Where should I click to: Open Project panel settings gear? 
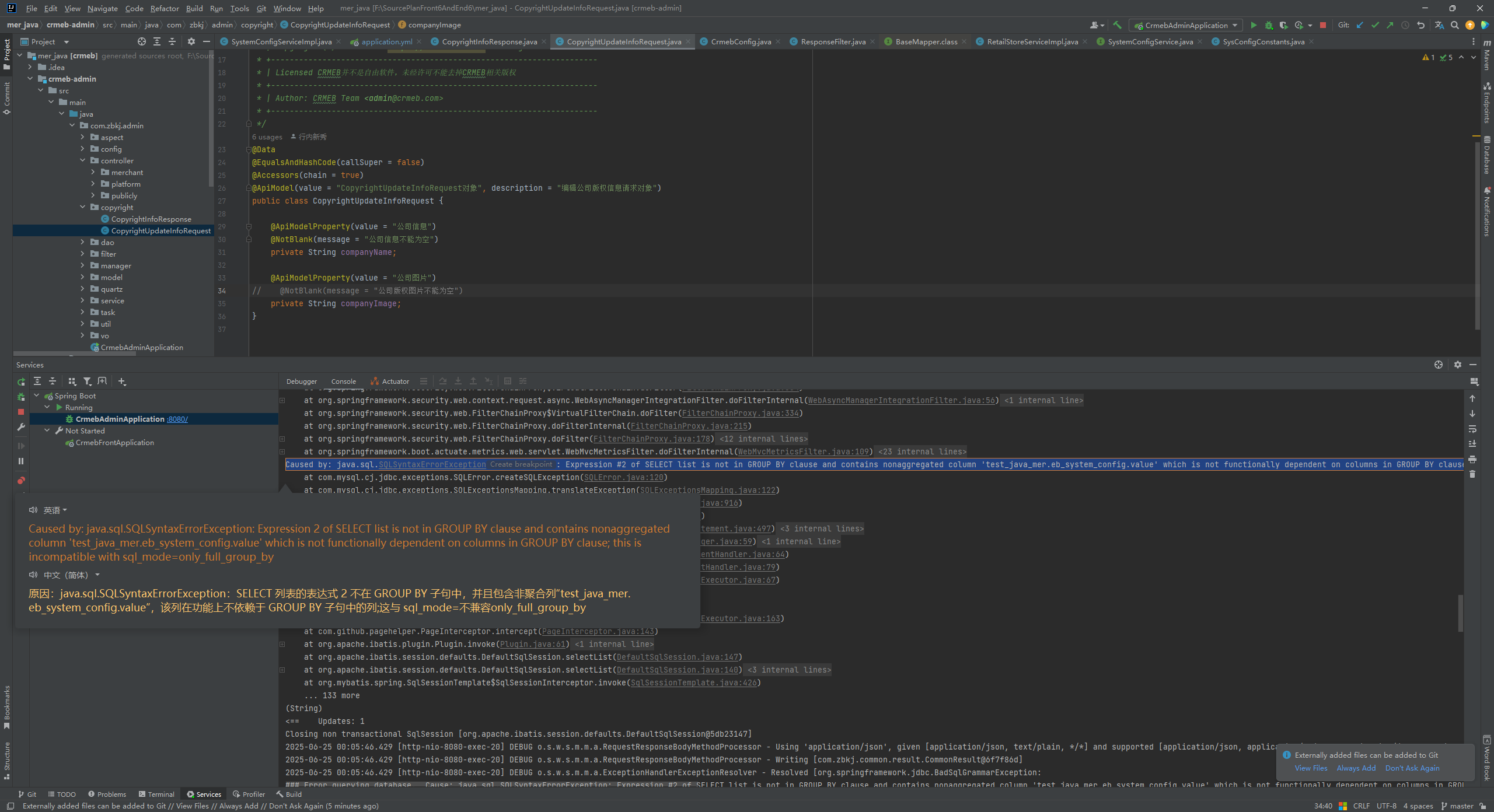coord(191,41)
